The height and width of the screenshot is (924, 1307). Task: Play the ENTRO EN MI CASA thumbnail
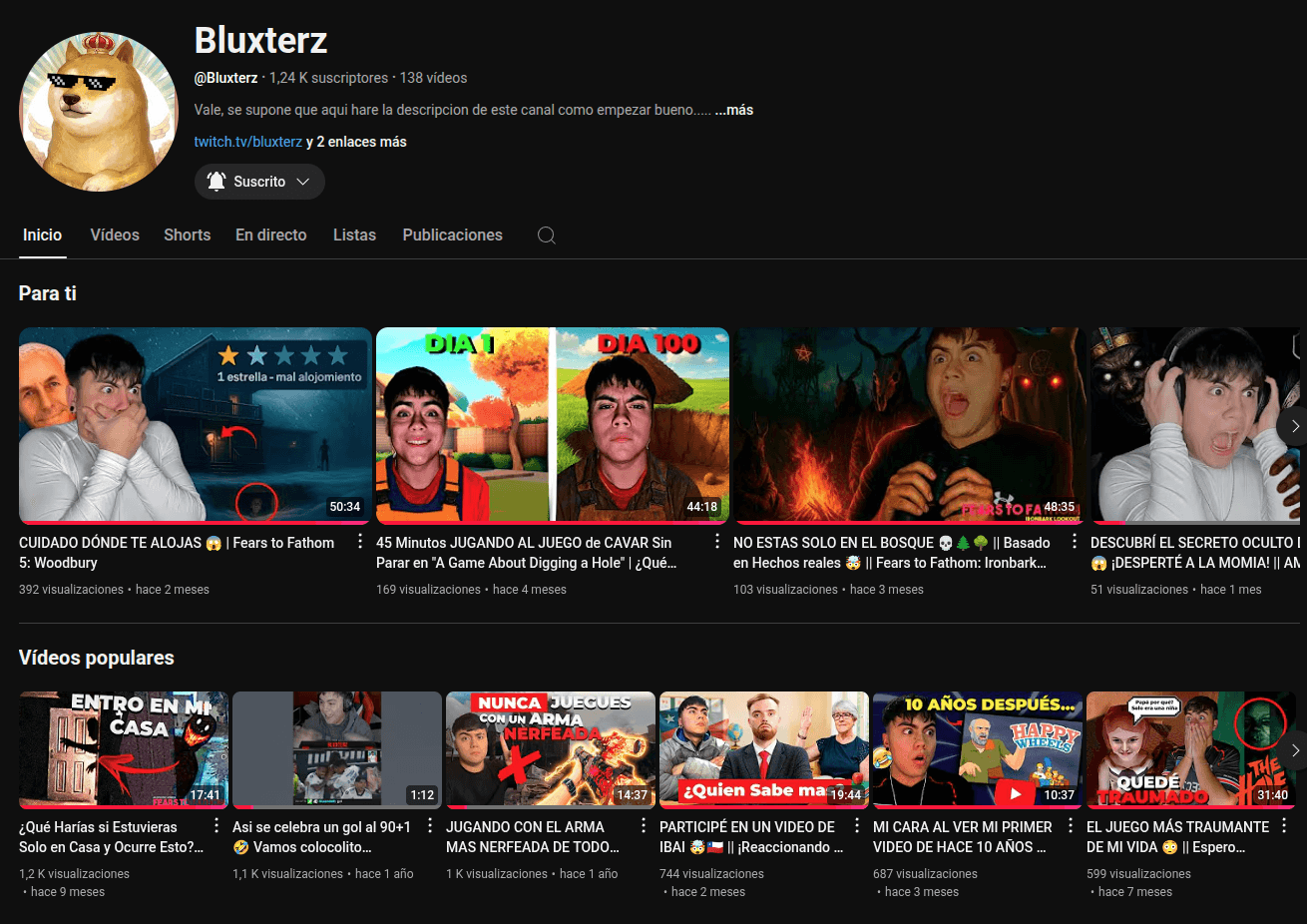[x=124, y=750]
